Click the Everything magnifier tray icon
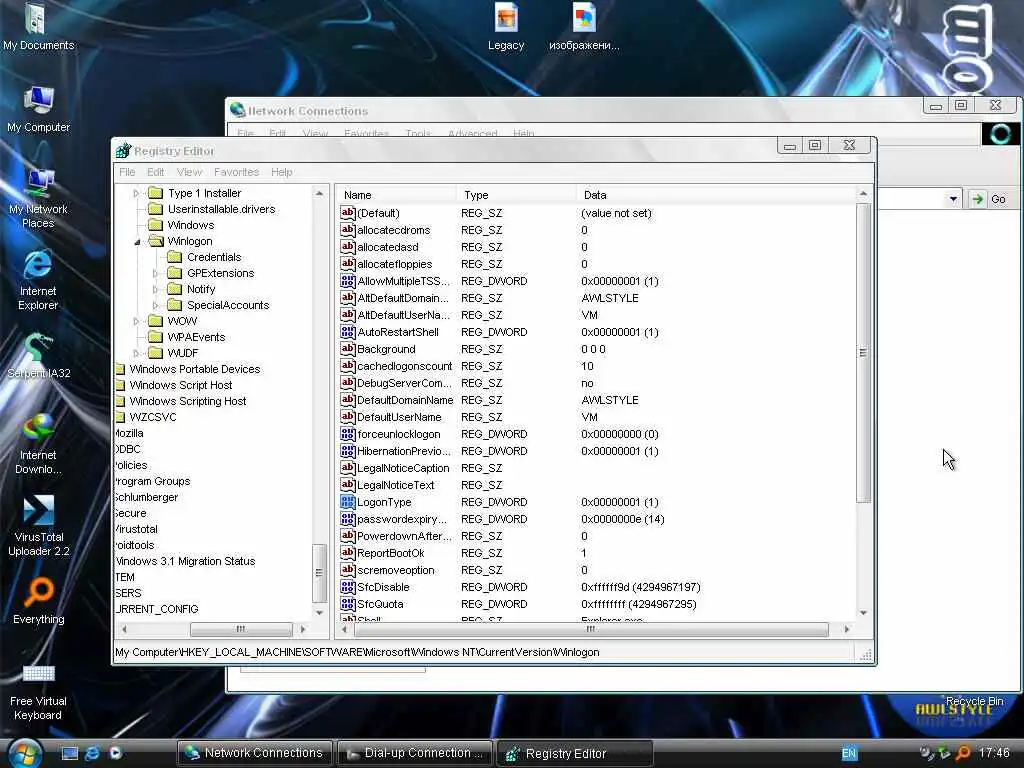The height and width of the screenshot is (768, 1024). click(x=963, y=753)
